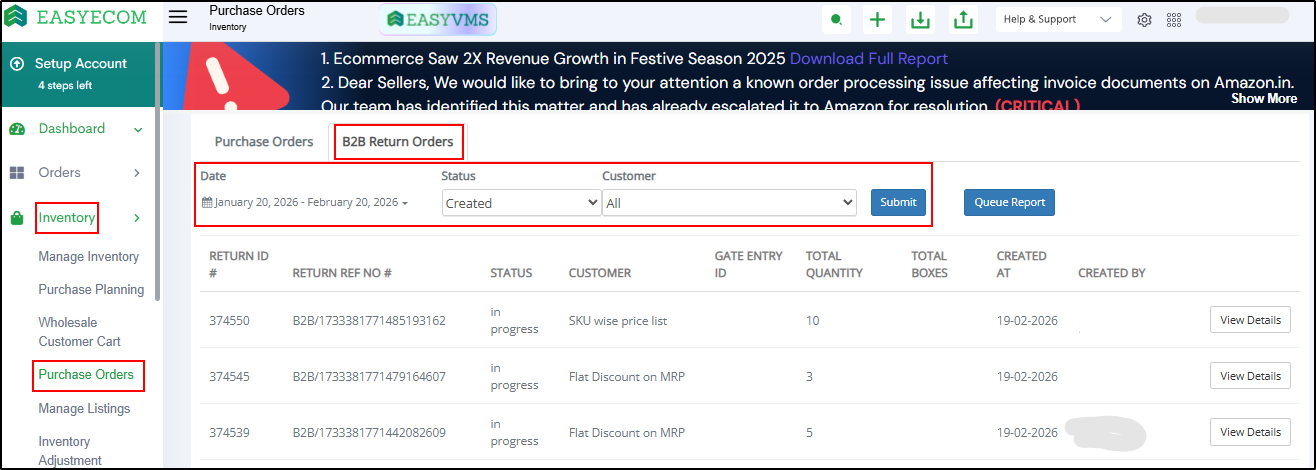1316x470 pixels.
Task: View Details for return ID 374550
Action: (x=1250, y=320)
